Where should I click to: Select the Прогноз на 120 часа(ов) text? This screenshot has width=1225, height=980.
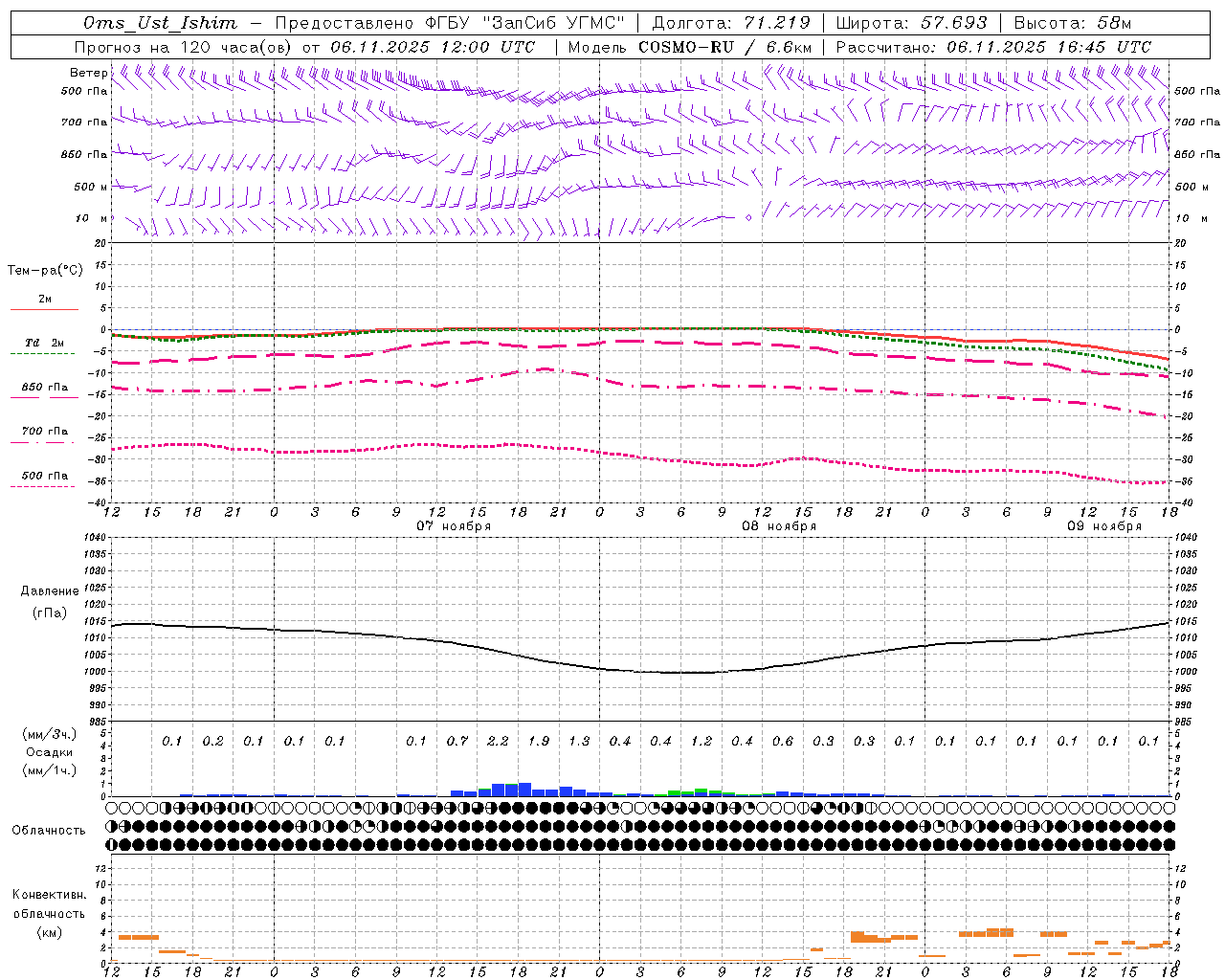point(185,47)
